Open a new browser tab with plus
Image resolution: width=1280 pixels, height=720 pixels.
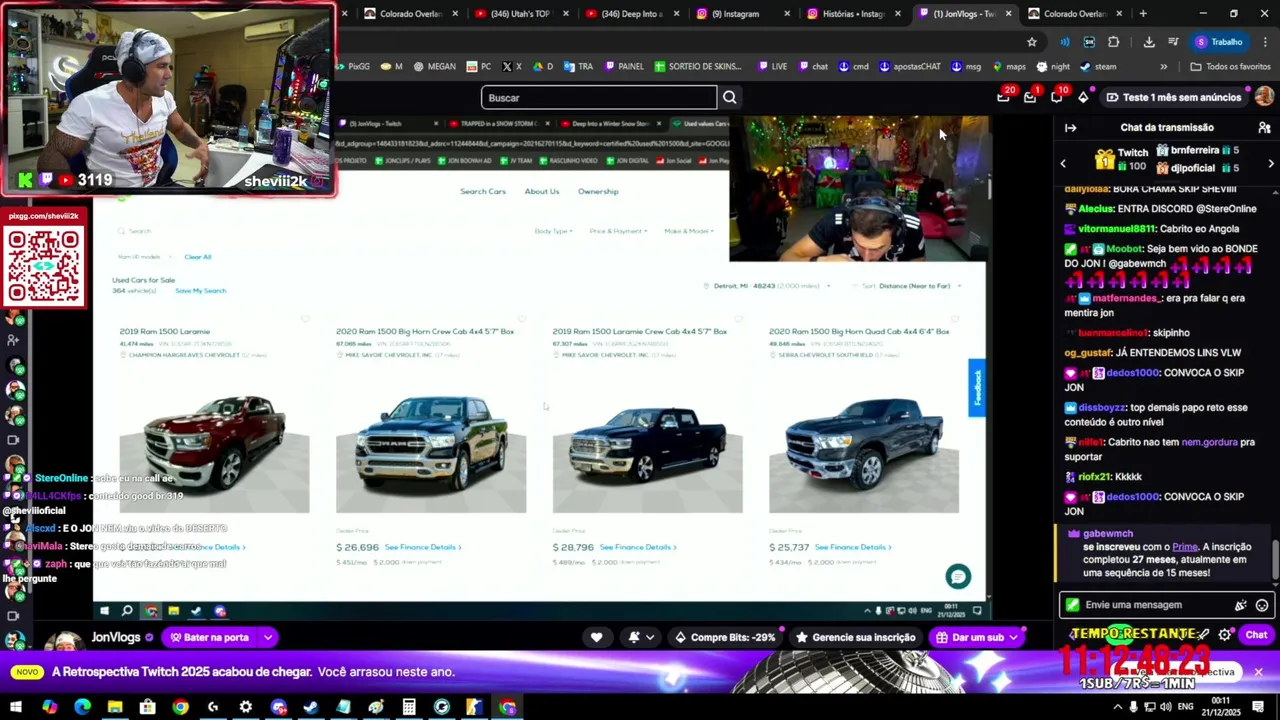pyautogui.click(x=1143, y=14)
